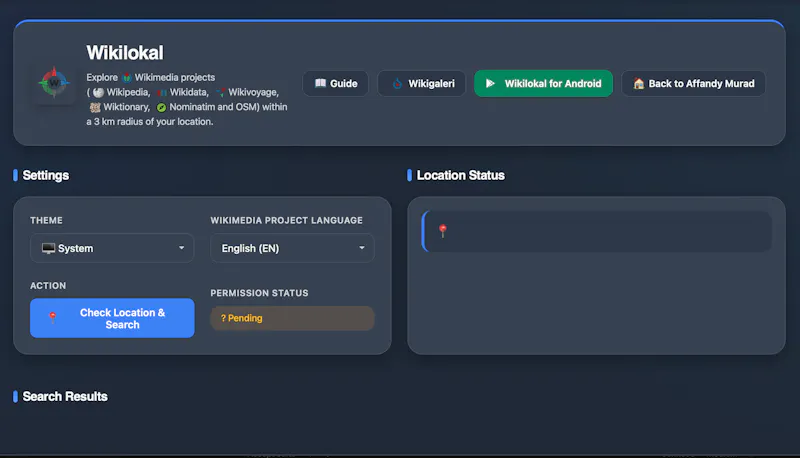Image resolution: width=800 pixels, height=458 pixels.
Task: Click the house icon on Back button
Action: pos(639,83)
